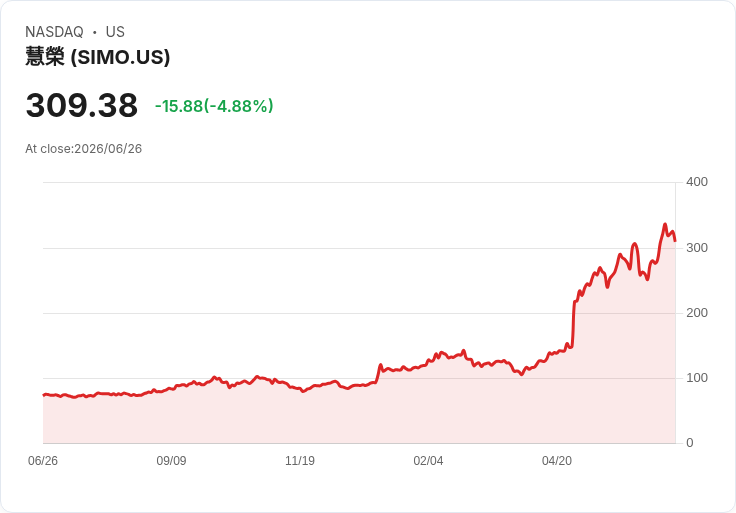
Task: Click the 400 price axis label
Action: [697, 182]
